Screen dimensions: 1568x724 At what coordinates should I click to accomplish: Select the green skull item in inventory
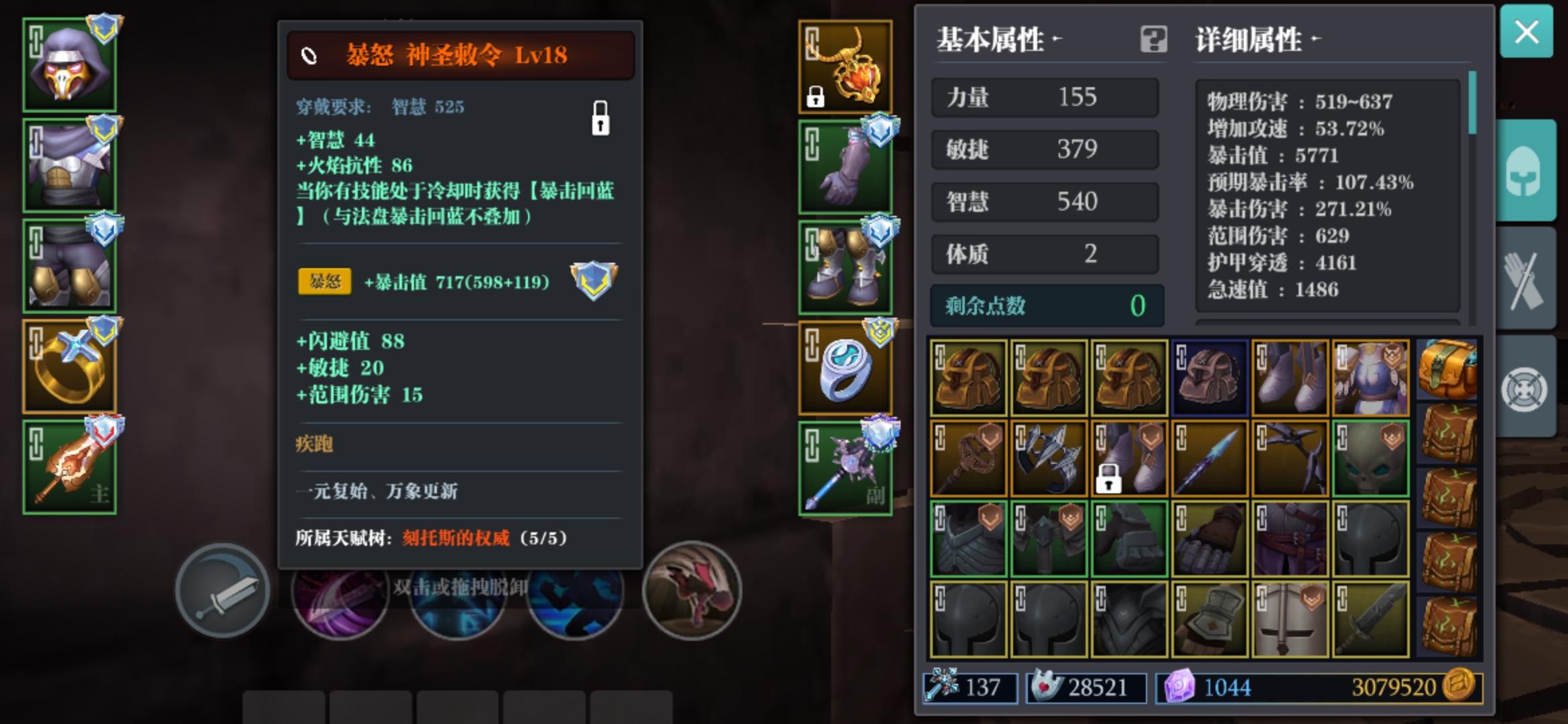coord(1370,459)
